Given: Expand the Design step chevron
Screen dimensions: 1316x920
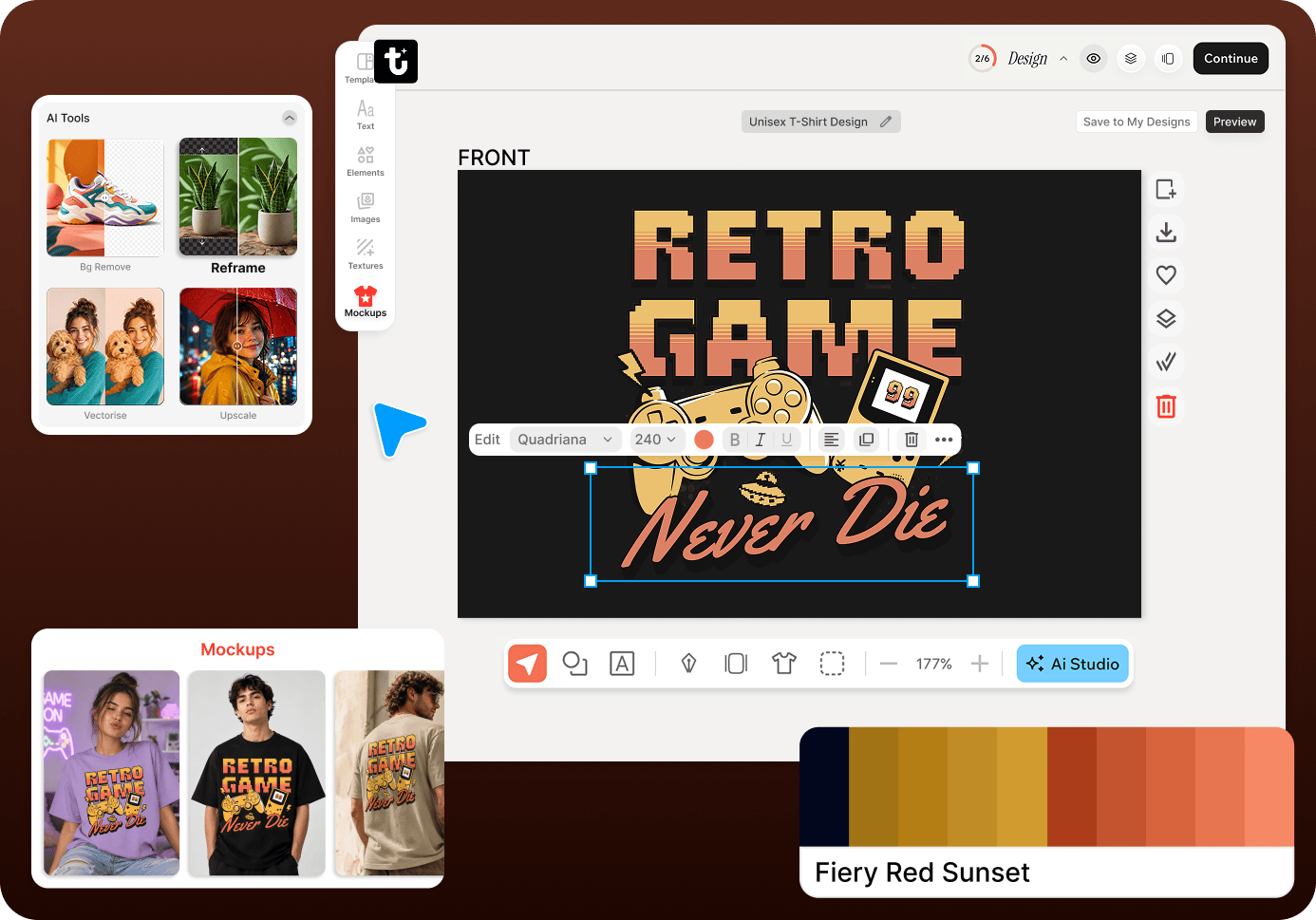Looking at the screenshot, I should coord(1063,58).
